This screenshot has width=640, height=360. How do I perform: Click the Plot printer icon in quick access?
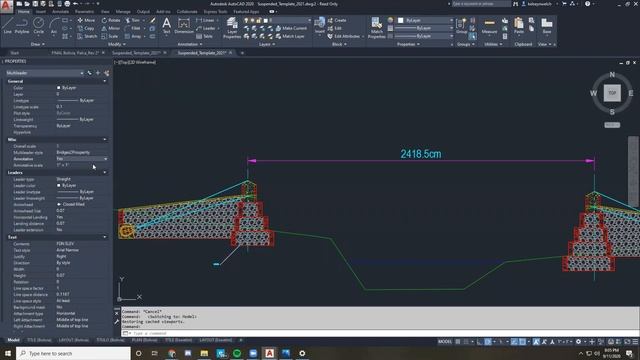click(67, 4)
